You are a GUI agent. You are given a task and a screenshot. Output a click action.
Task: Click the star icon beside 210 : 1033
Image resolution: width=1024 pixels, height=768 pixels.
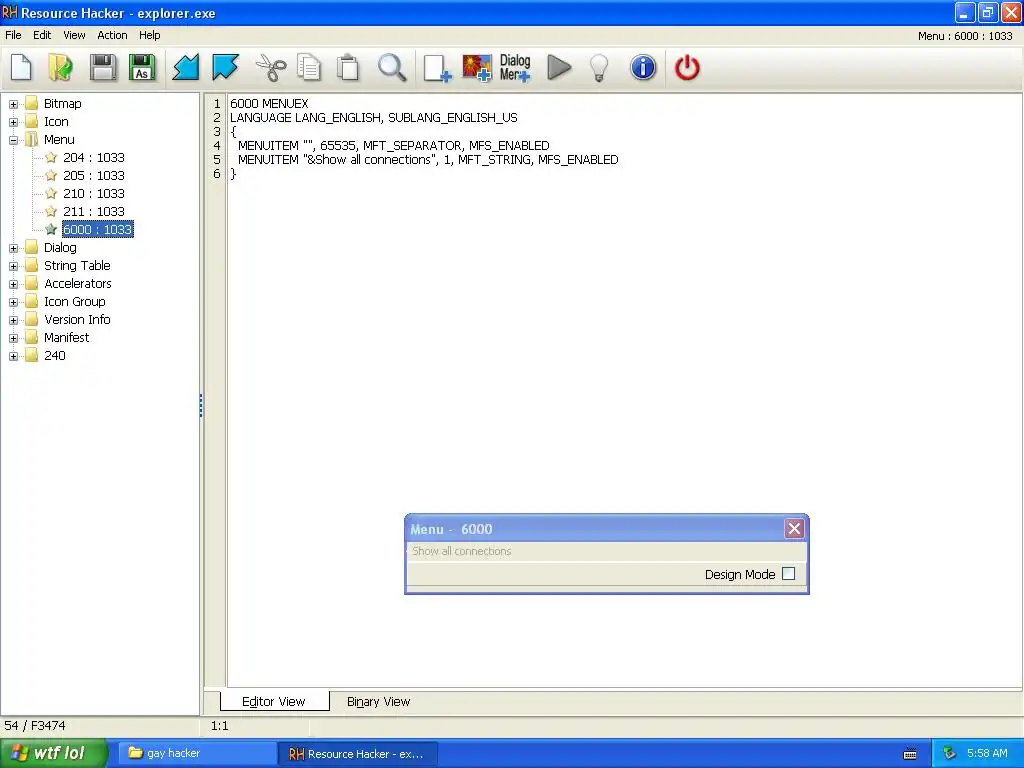coord(51,193)
